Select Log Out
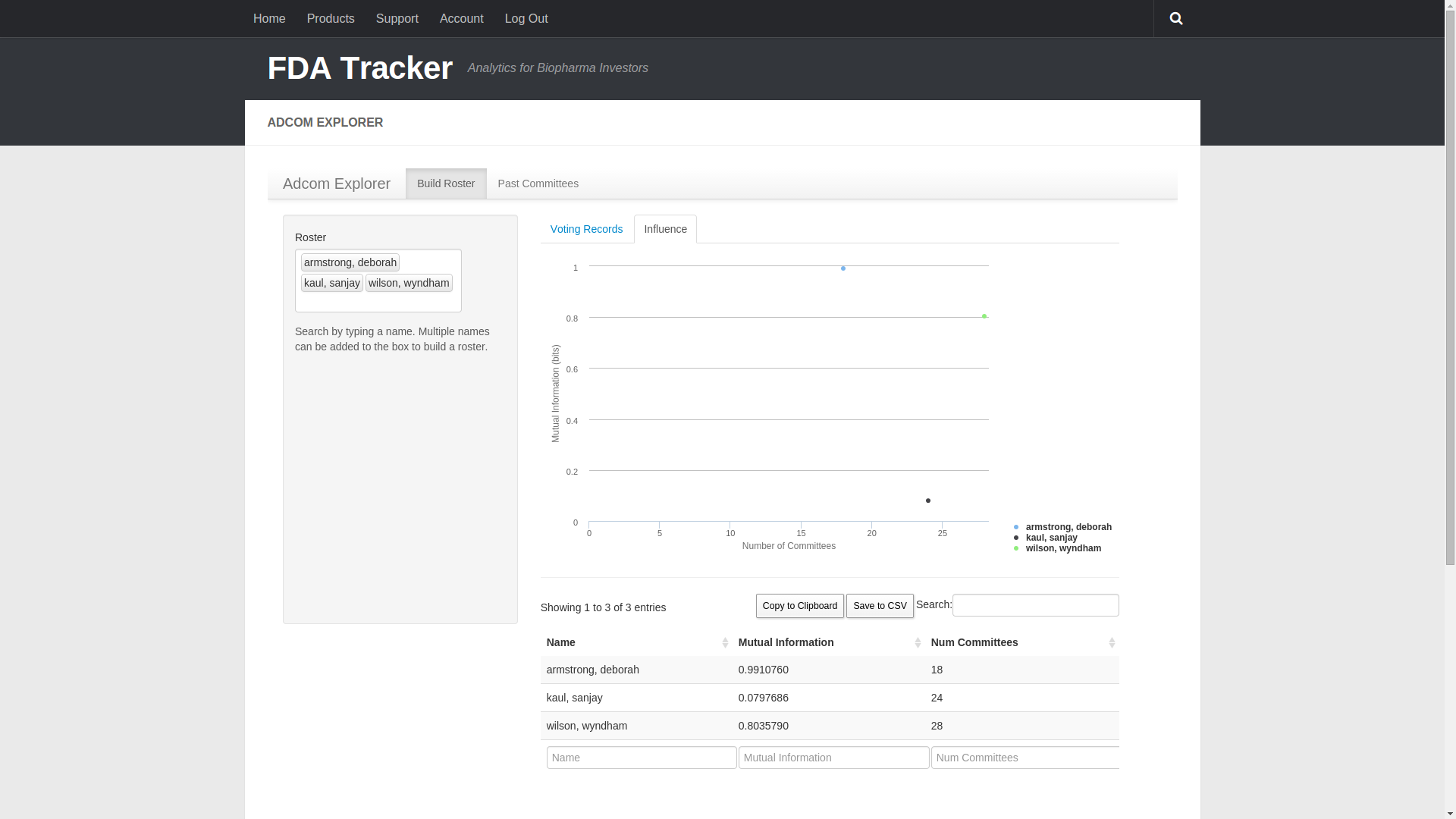Image resolution: width=1456 pixels, height=819 pixels. [x=526, y=18]
